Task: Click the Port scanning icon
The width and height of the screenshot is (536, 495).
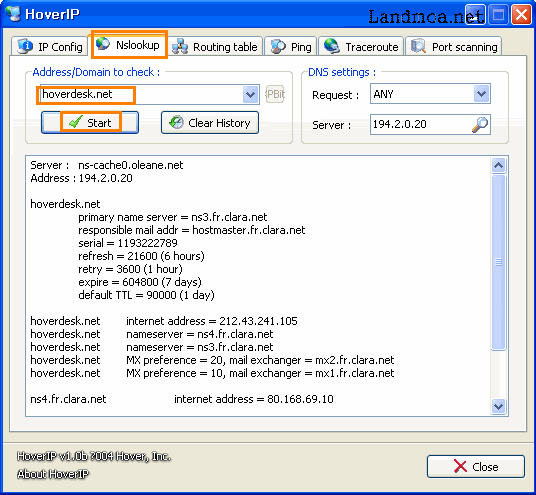Action: [418, 46]
